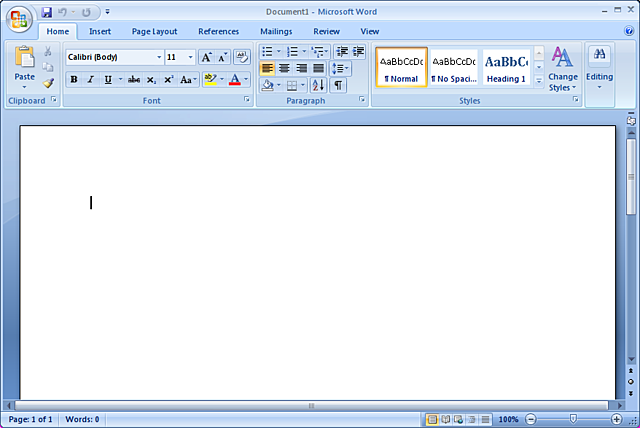The image size is (640, 428).
Task: Apply the red font color
Action: point(235,79)
